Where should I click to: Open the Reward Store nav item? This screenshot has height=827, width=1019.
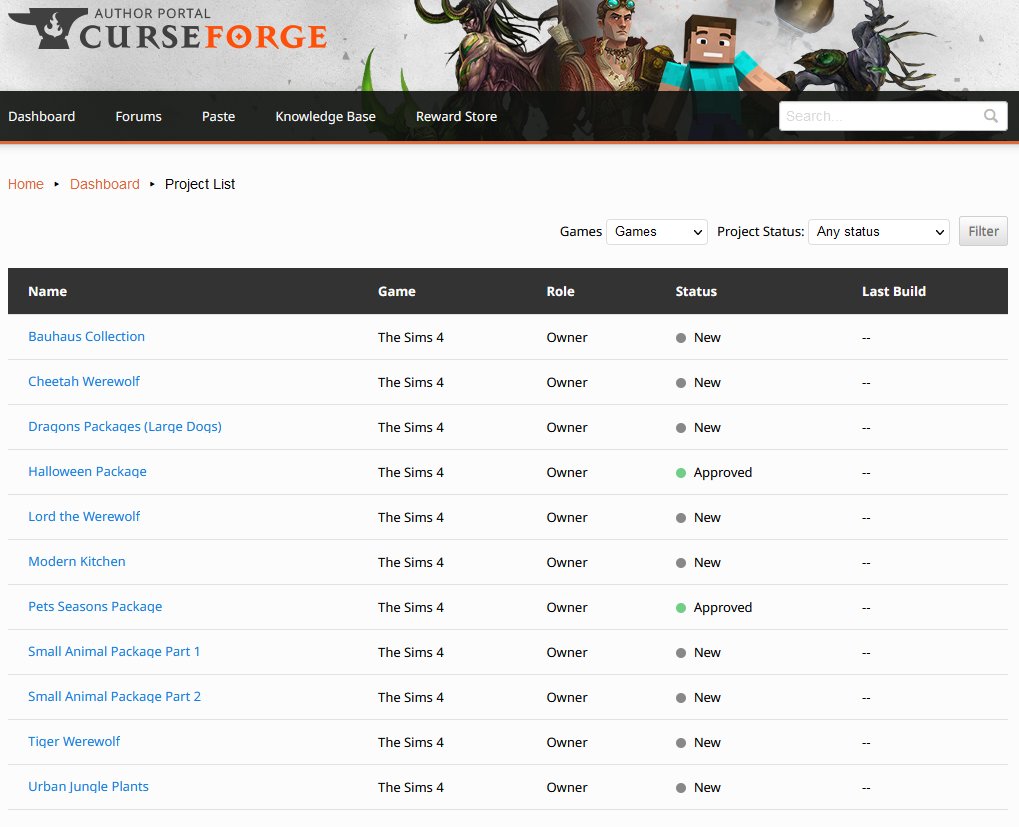[x=456, y=116]
